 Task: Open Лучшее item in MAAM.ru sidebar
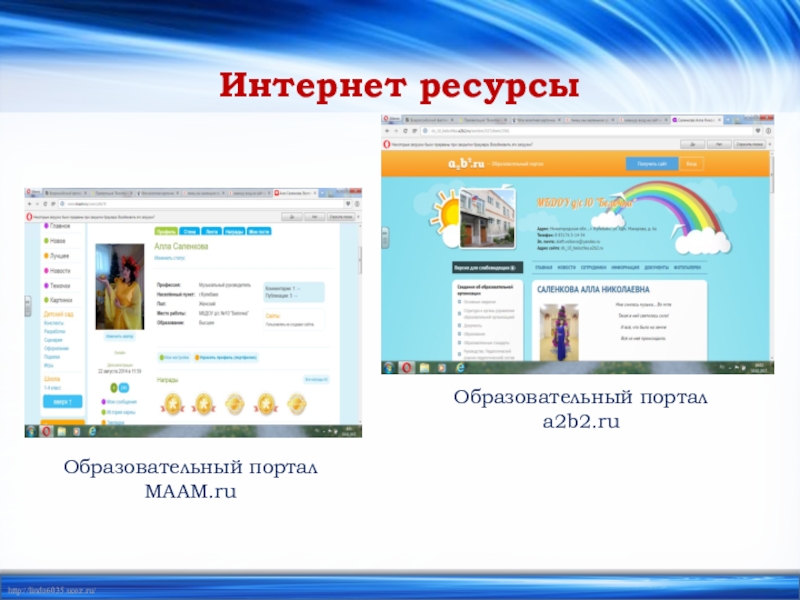[56, 256]
